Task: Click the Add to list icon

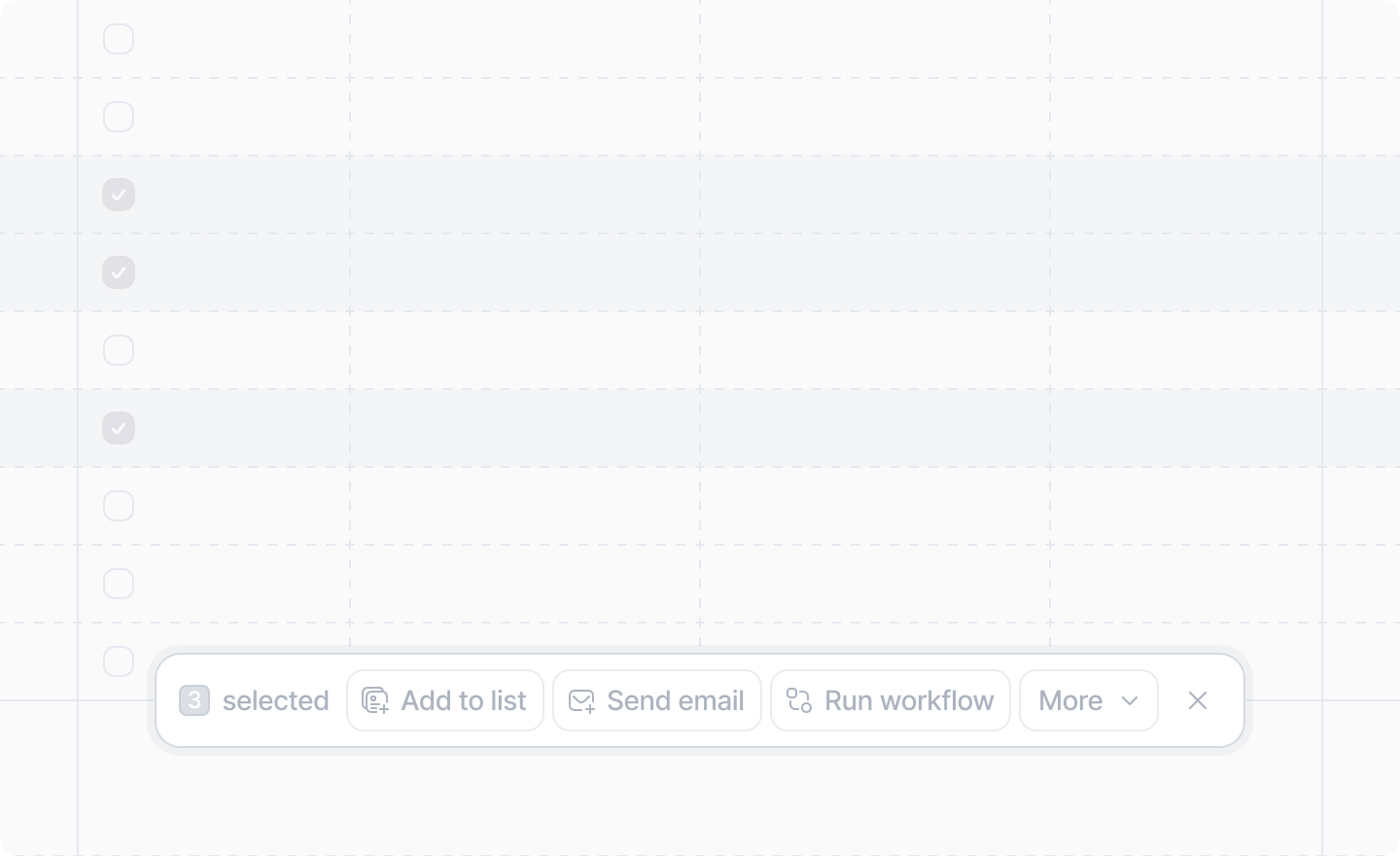Action: 375,700
